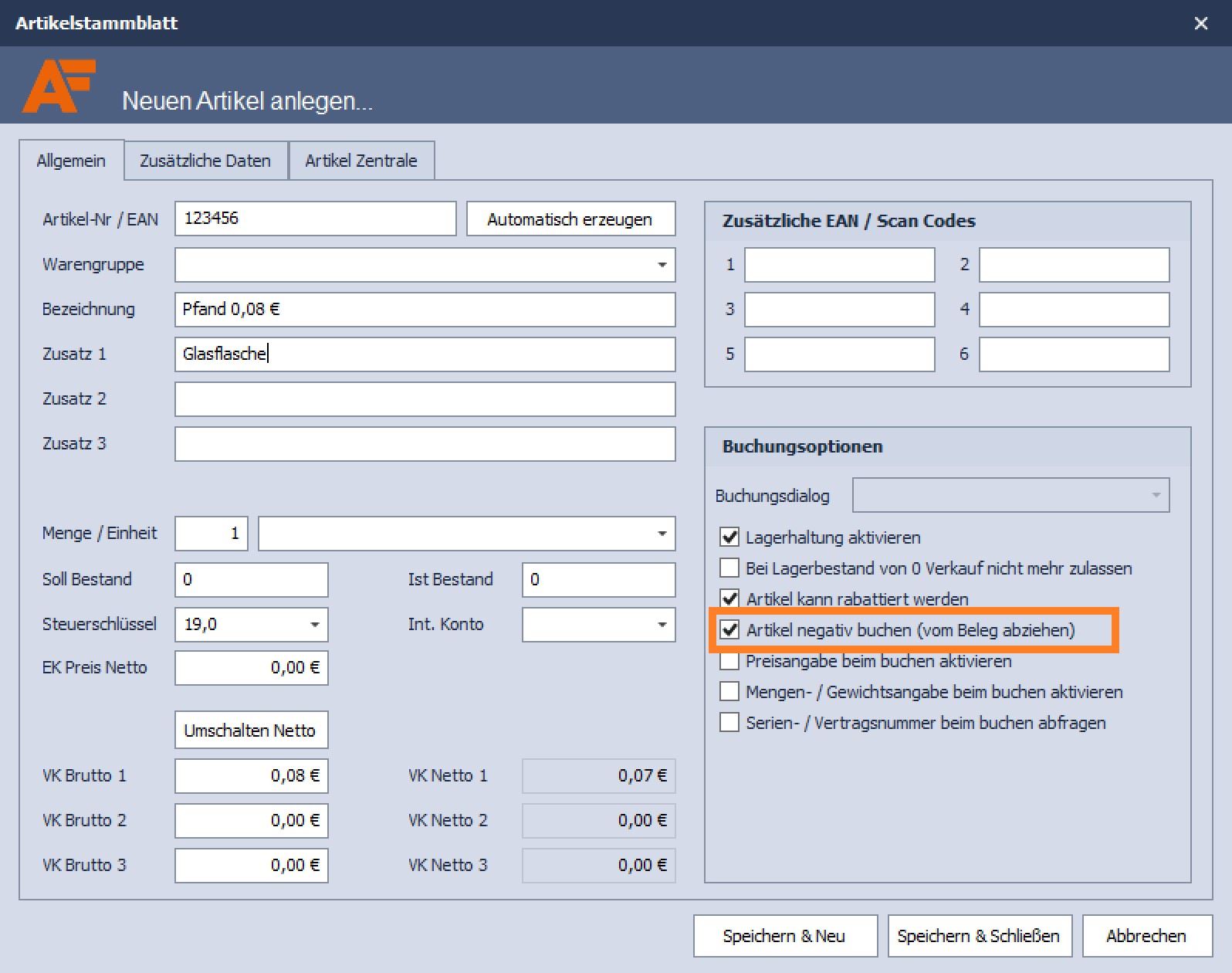
Task: Click the Abbrechen button
Action: click(1147, 936)
